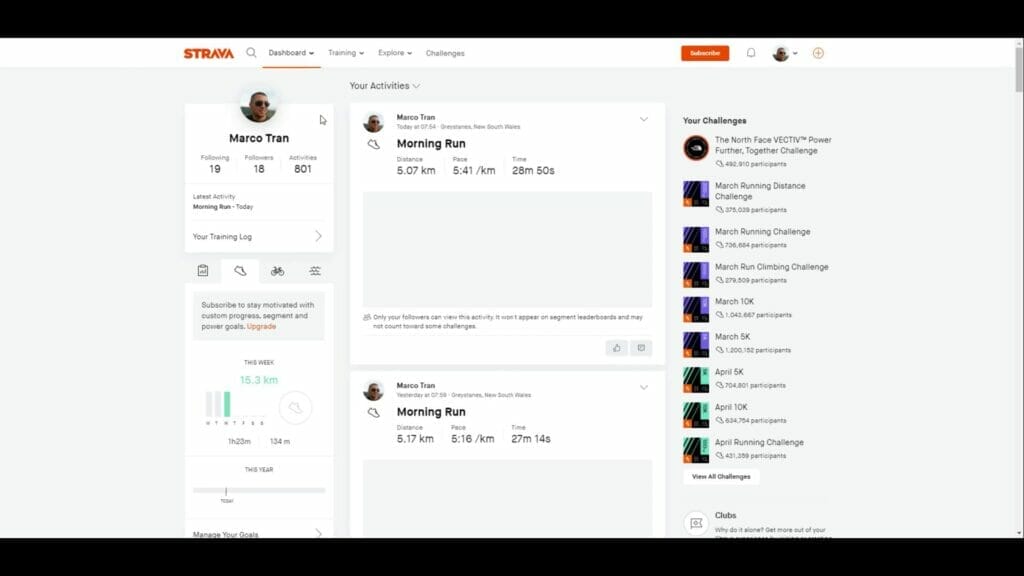The image size is (1024, 576).
Task: Open the Explore menu
Action: (394, 52)
